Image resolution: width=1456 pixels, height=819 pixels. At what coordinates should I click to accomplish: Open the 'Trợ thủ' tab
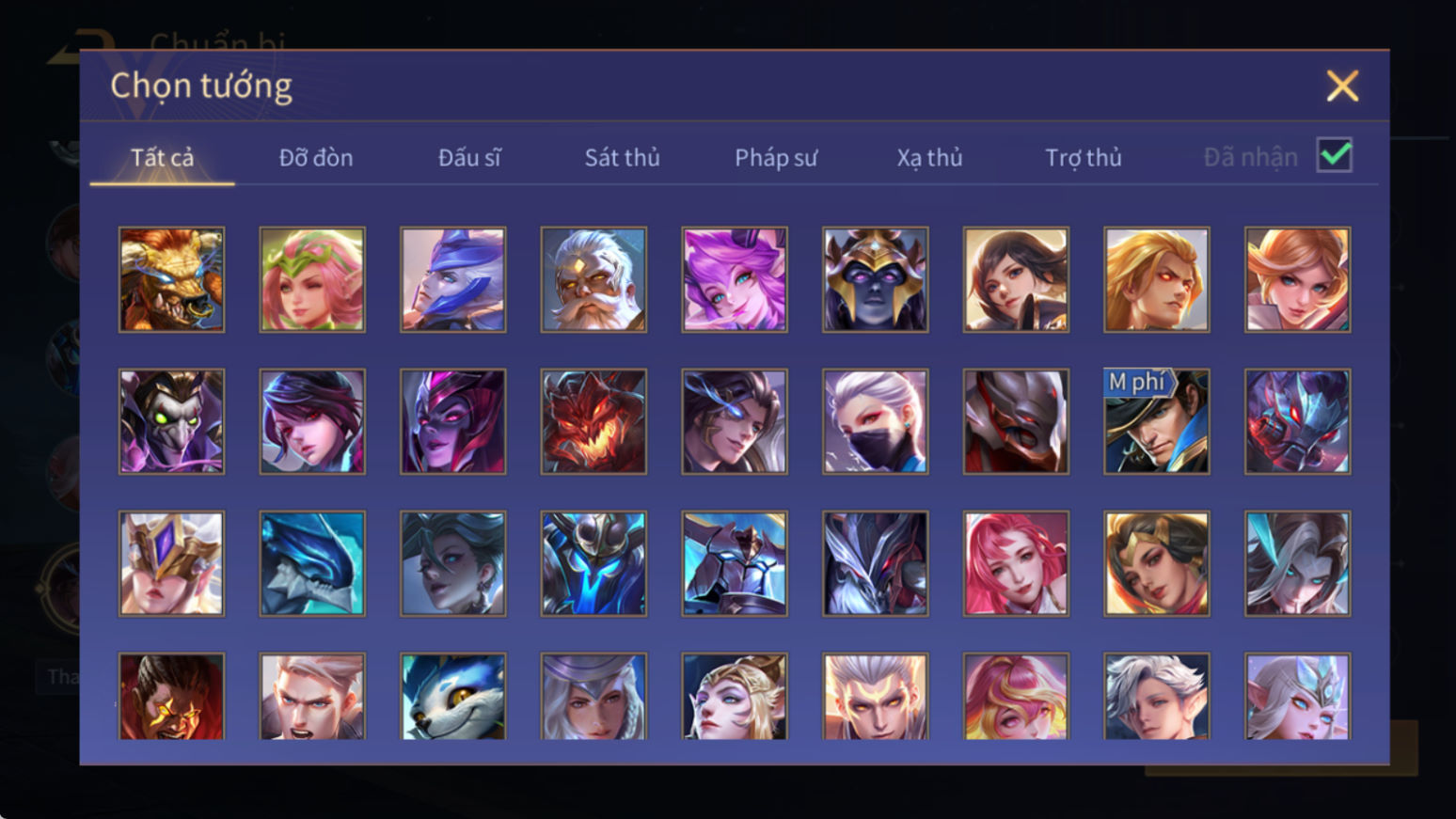click(1084, 157)
